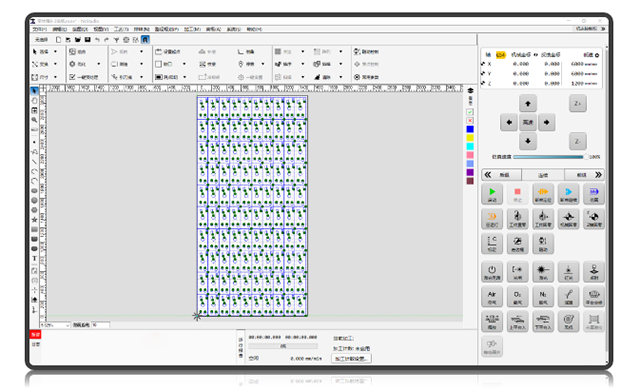The image size is (640, 391).
Task: Select the blue layer color swatch
Action: pyautogui.click(x=470, y=129)
